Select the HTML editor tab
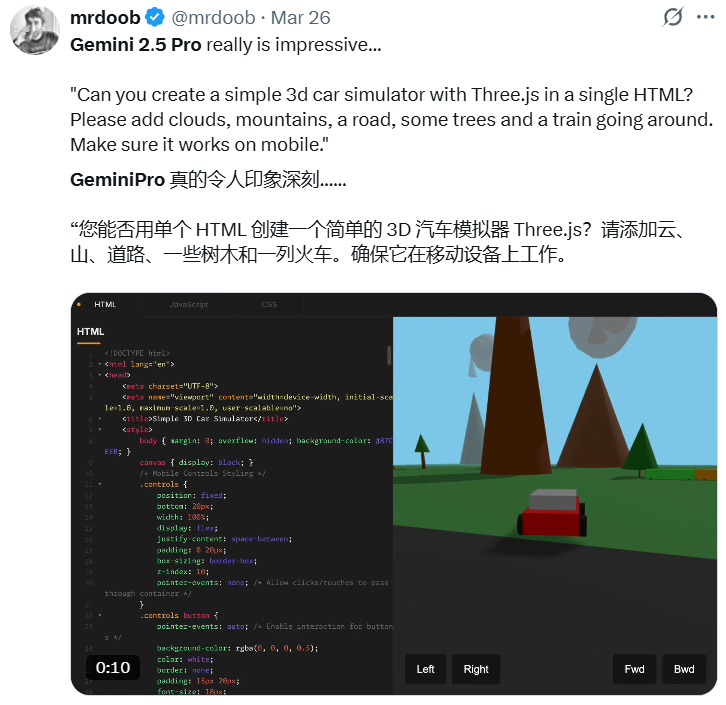The image size is (726, 705). (105, 304)
